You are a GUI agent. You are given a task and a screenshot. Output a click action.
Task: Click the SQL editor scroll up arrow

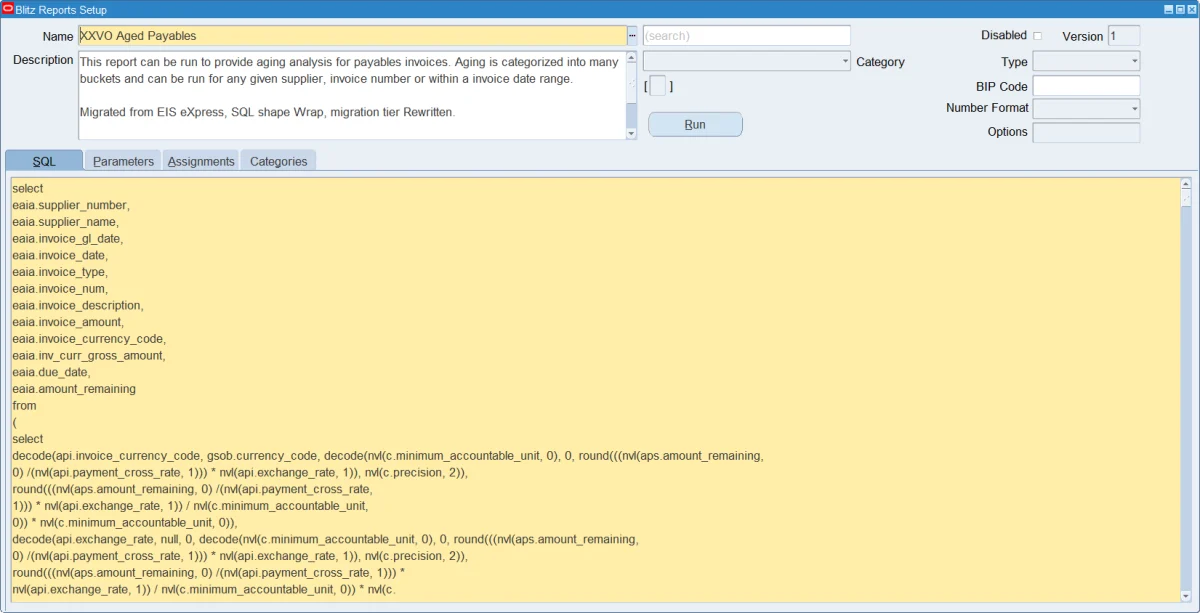pyautogui.click(x=1186, y=184)
